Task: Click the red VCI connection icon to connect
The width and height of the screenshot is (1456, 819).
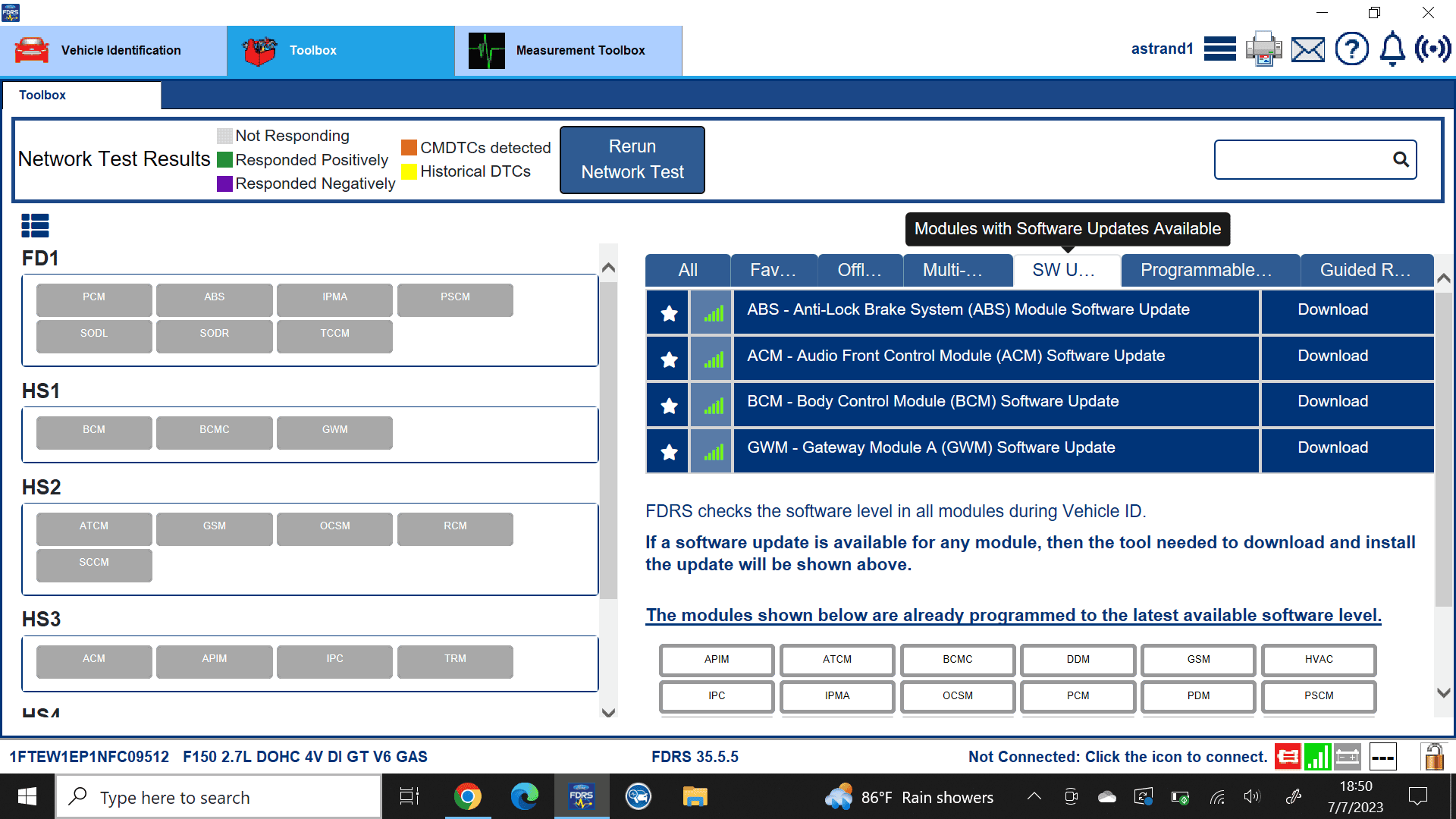Action: click(x=1288, y=756)
